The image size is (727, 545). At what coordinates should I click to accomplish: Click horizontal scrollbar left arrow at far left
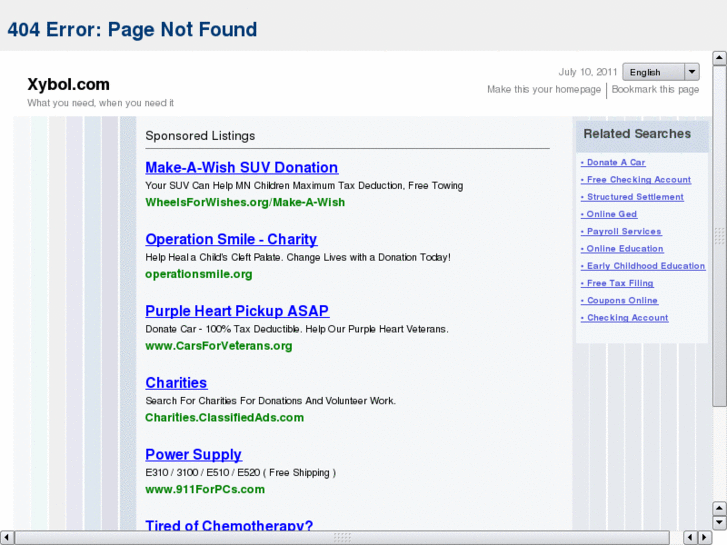pyautogui.click(x=6, y=538)
